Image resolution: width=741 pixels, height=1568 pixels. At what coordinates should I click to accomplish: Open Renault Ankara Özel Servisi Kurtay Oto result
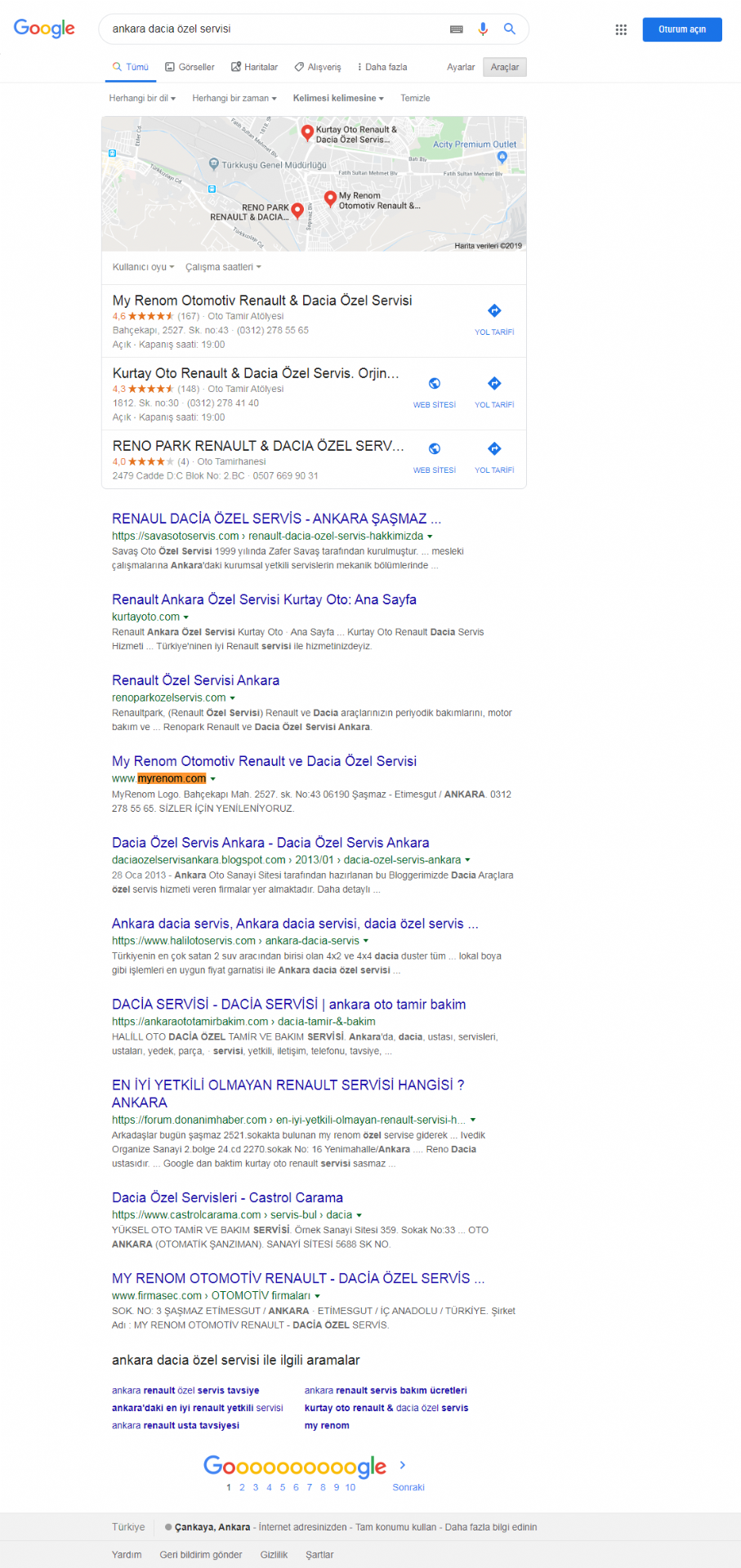[x=264, y=599]
